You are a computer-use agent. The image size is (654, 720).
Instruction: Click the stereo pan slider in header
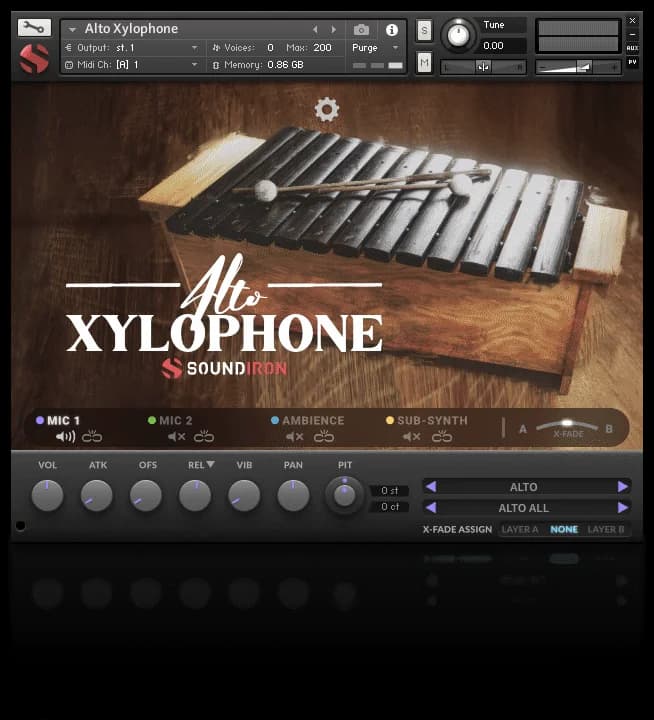(x=483, y=68)
